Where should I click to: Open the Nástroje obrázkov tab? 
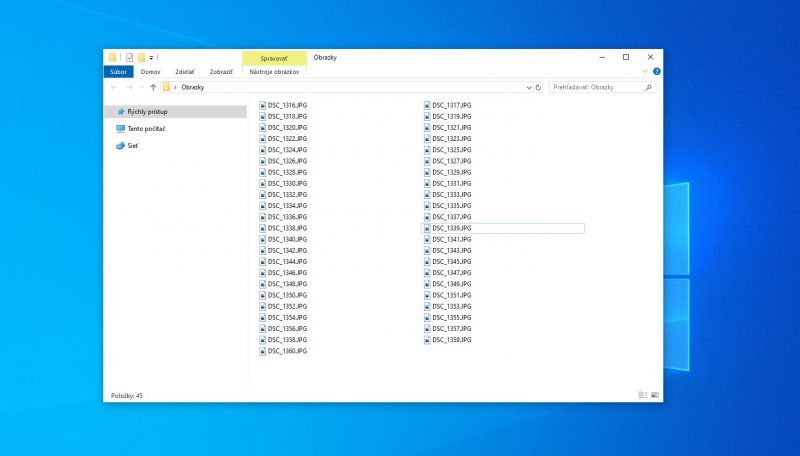(274, 72)
